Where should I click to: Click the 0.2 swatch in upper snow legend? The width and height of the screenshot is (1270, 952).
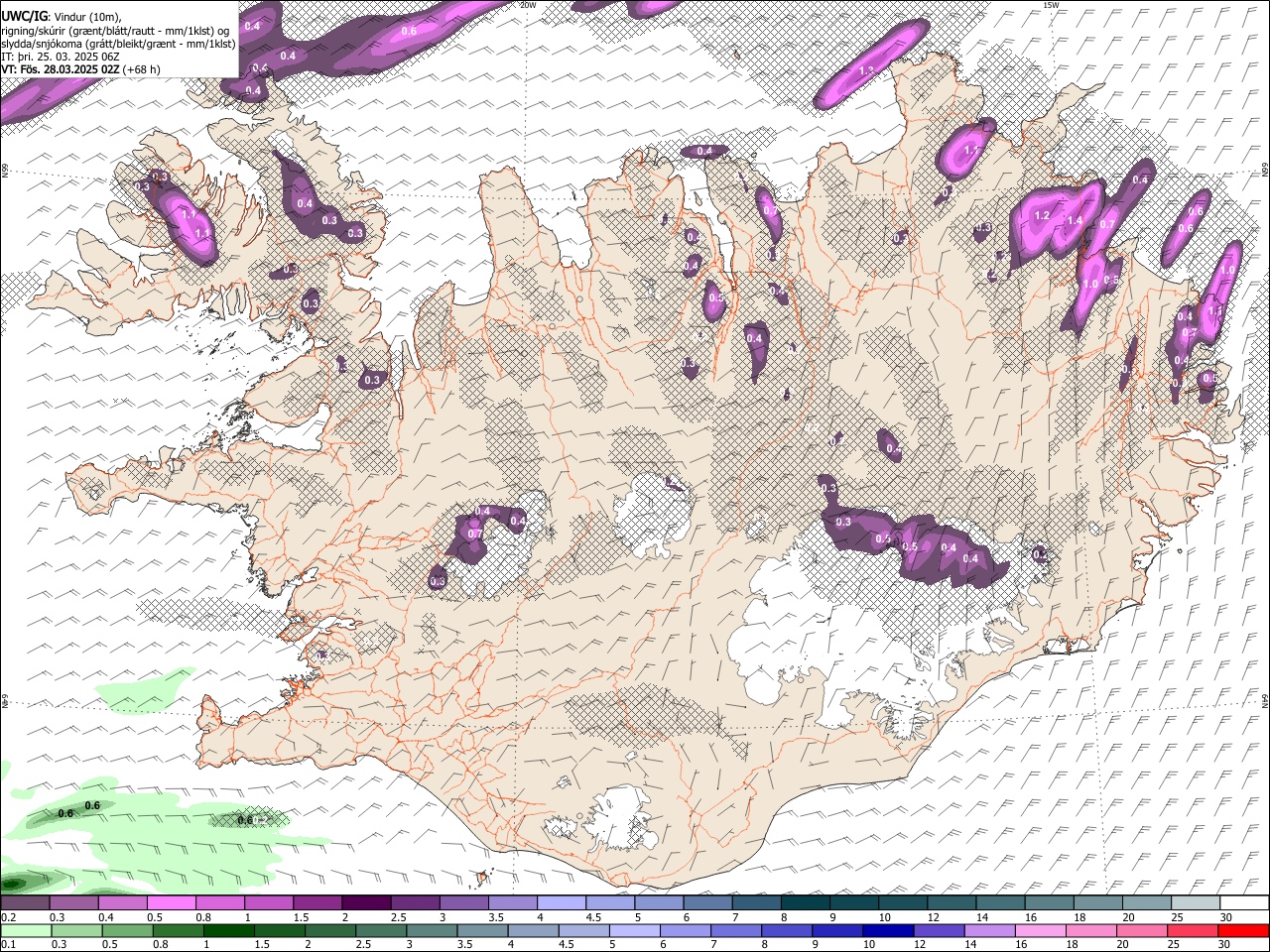25,902
